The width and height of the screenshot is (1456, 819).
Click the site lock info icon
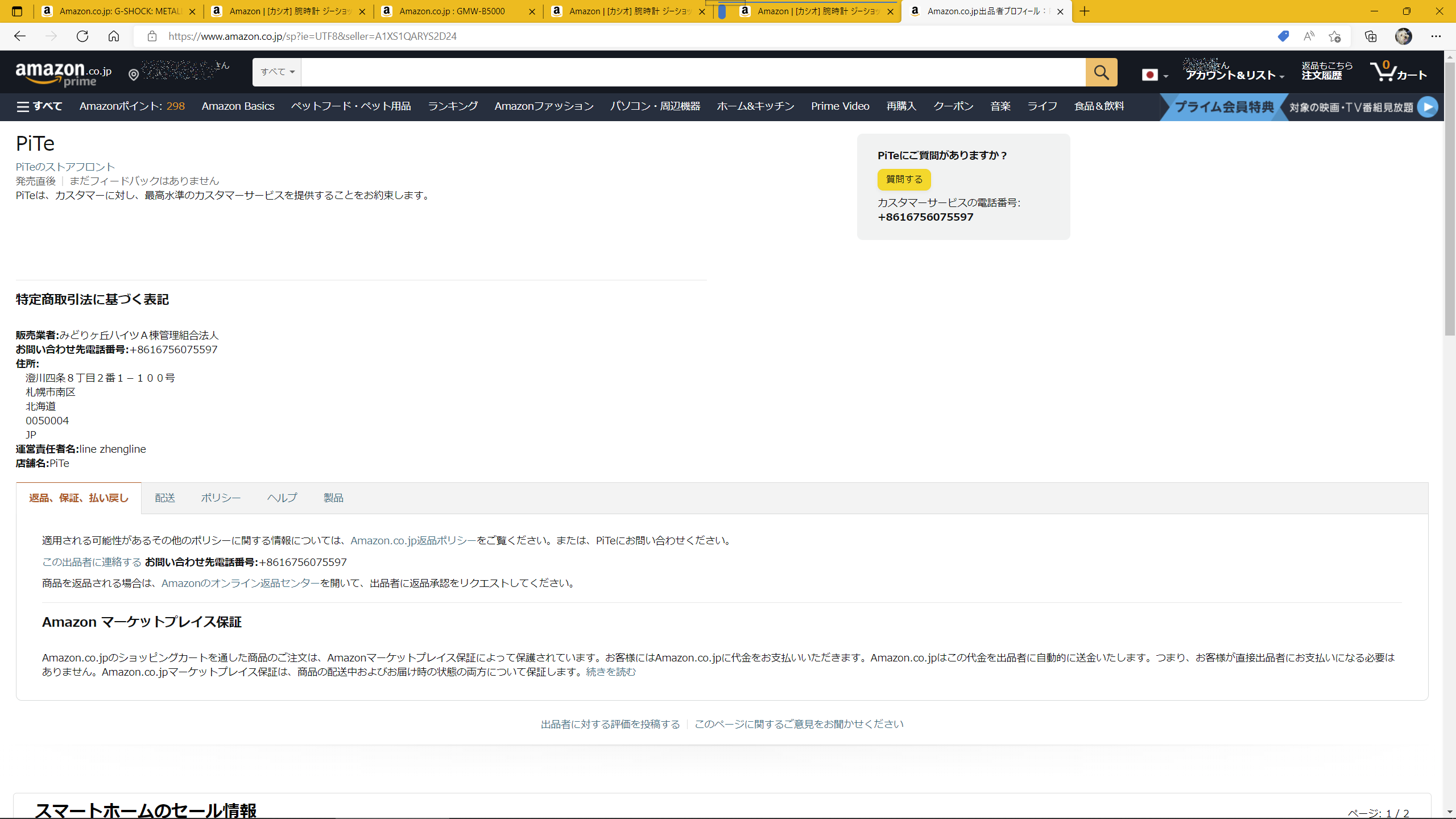(152, 36)
